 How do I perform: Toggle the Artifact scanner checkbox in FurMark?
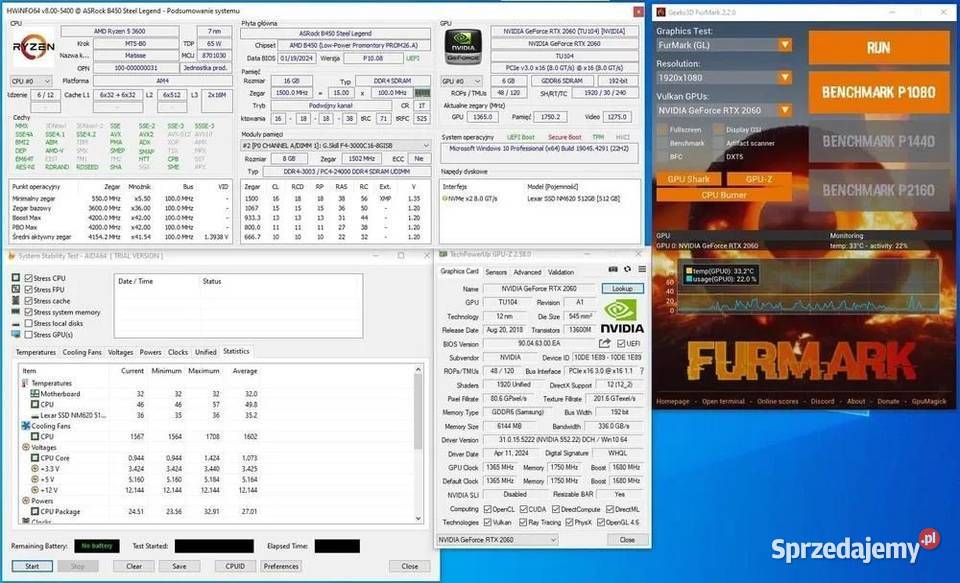[719, 143]
